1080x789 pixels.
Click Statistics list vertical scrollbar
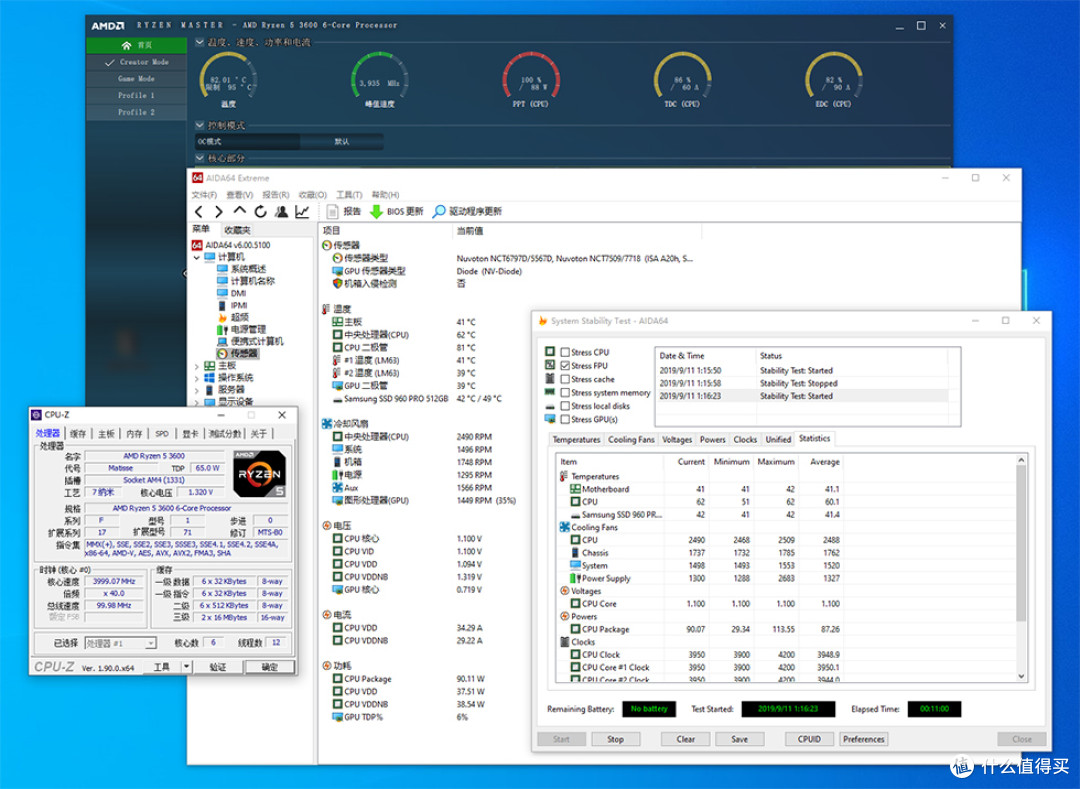click(x=1021, y=568)
